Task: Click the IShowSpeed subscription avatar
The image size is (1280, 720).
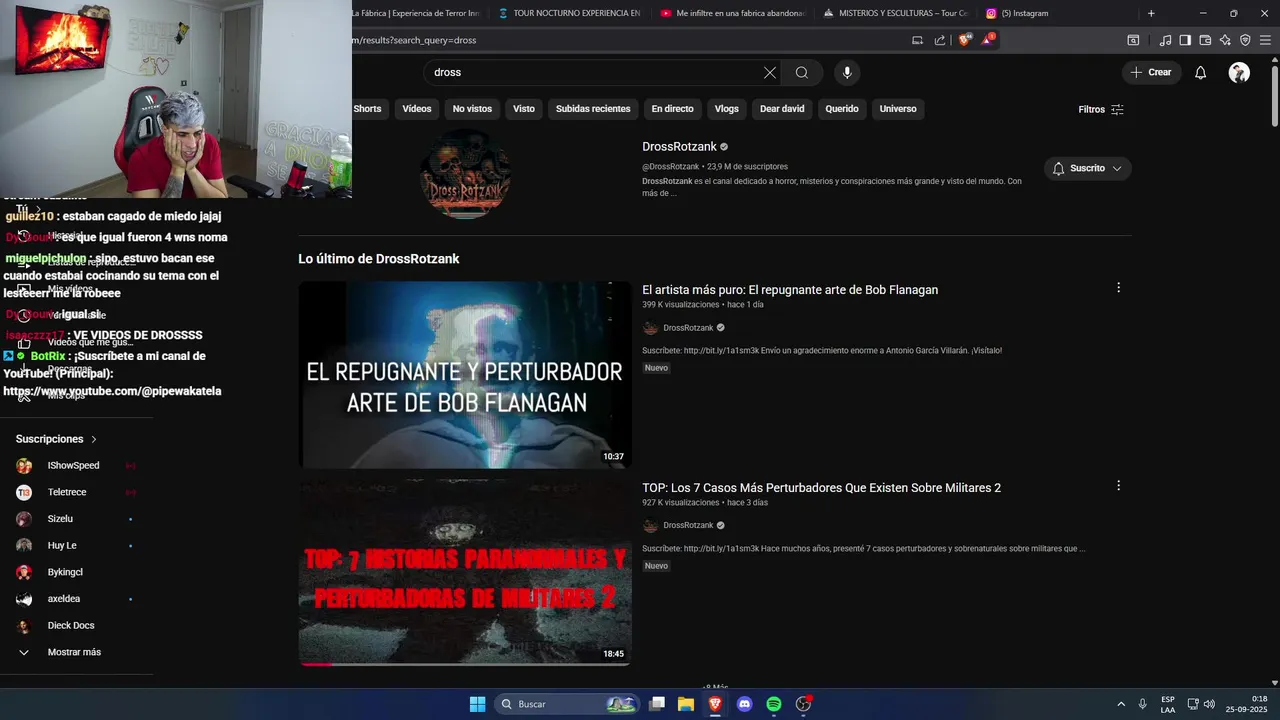Action: click(24, 466)
